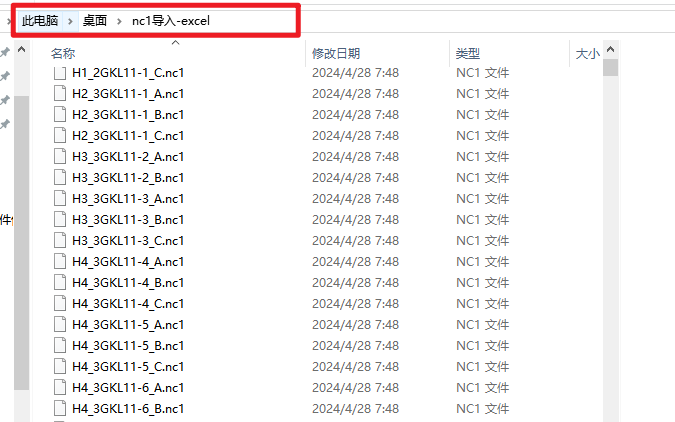Select the H2_3GKL11-1_A.nc1 file icon
This screenshot has width=675, height=422.
tap(60, 93)
